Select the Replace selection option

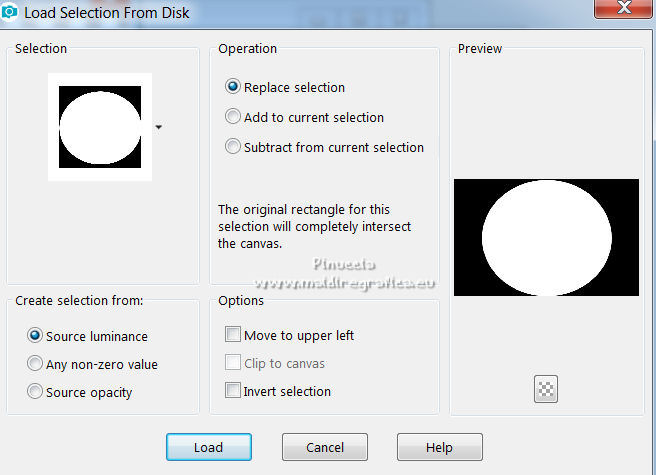point(233,87)
